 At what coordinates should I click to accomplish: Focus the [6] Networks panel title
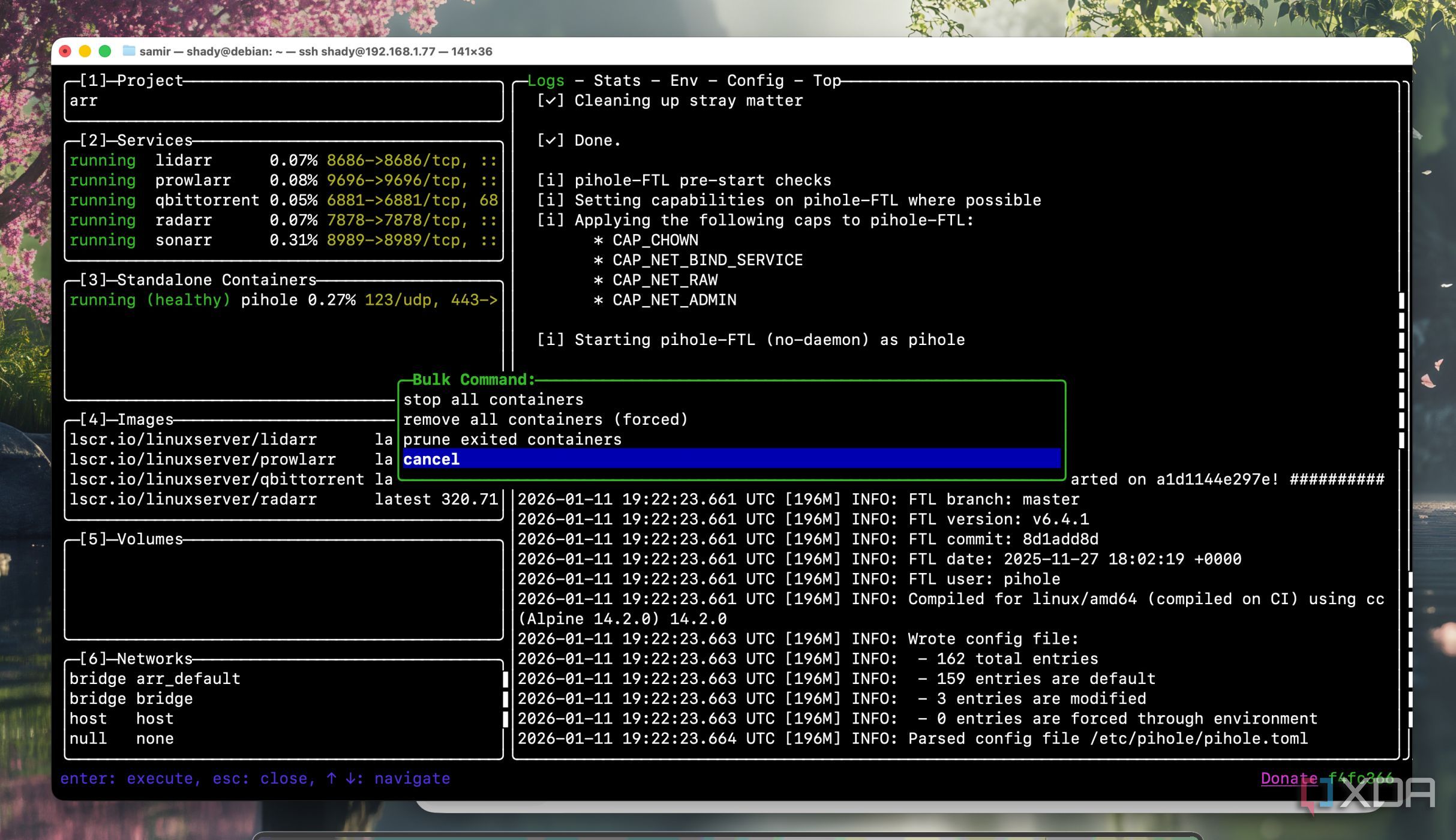tap(136, 659)
